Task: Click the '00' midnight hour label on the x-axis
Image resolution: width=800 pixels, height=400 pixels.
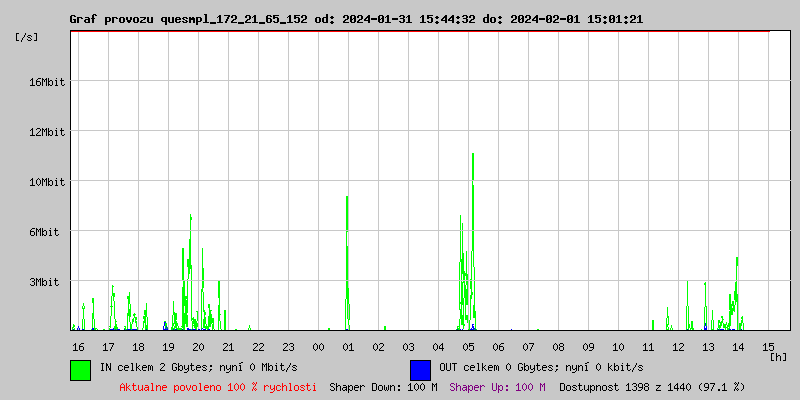Action: click(x=318, y=346)
